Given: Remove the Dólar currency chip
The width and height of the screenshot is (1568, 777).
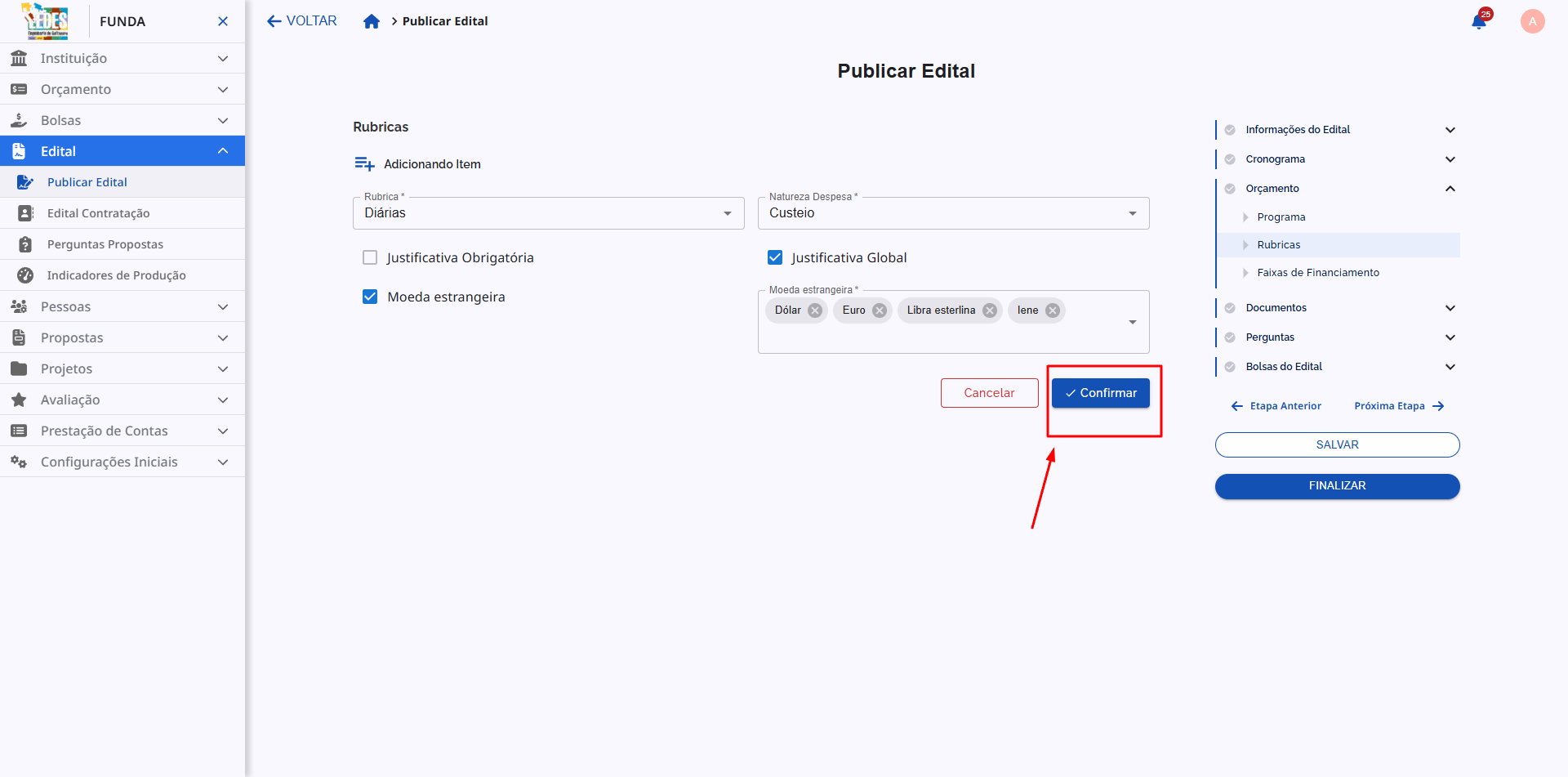Looking at the screenshot, I should point(815,310).
